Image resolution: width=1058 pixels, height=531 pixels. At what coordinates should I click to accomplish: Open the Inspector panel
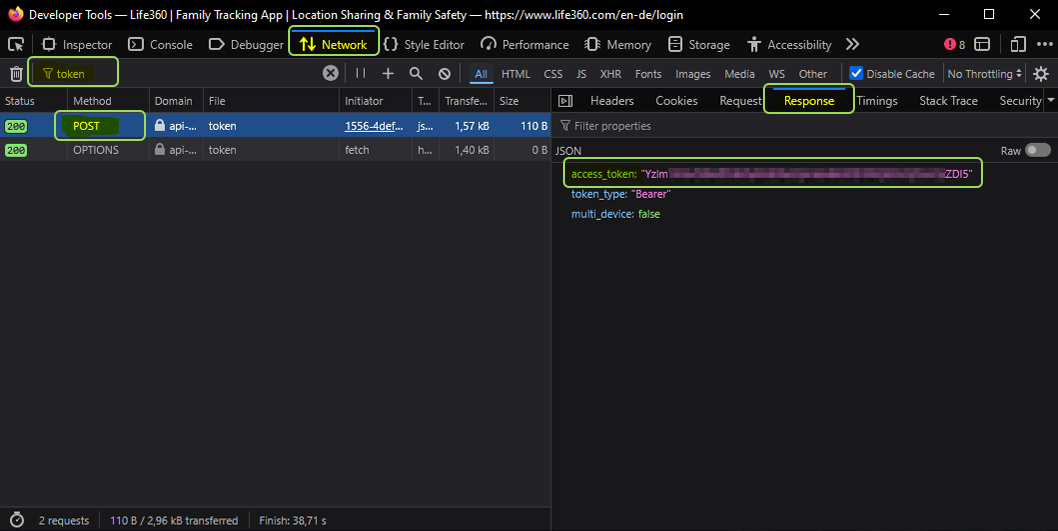tap(77, 45)
